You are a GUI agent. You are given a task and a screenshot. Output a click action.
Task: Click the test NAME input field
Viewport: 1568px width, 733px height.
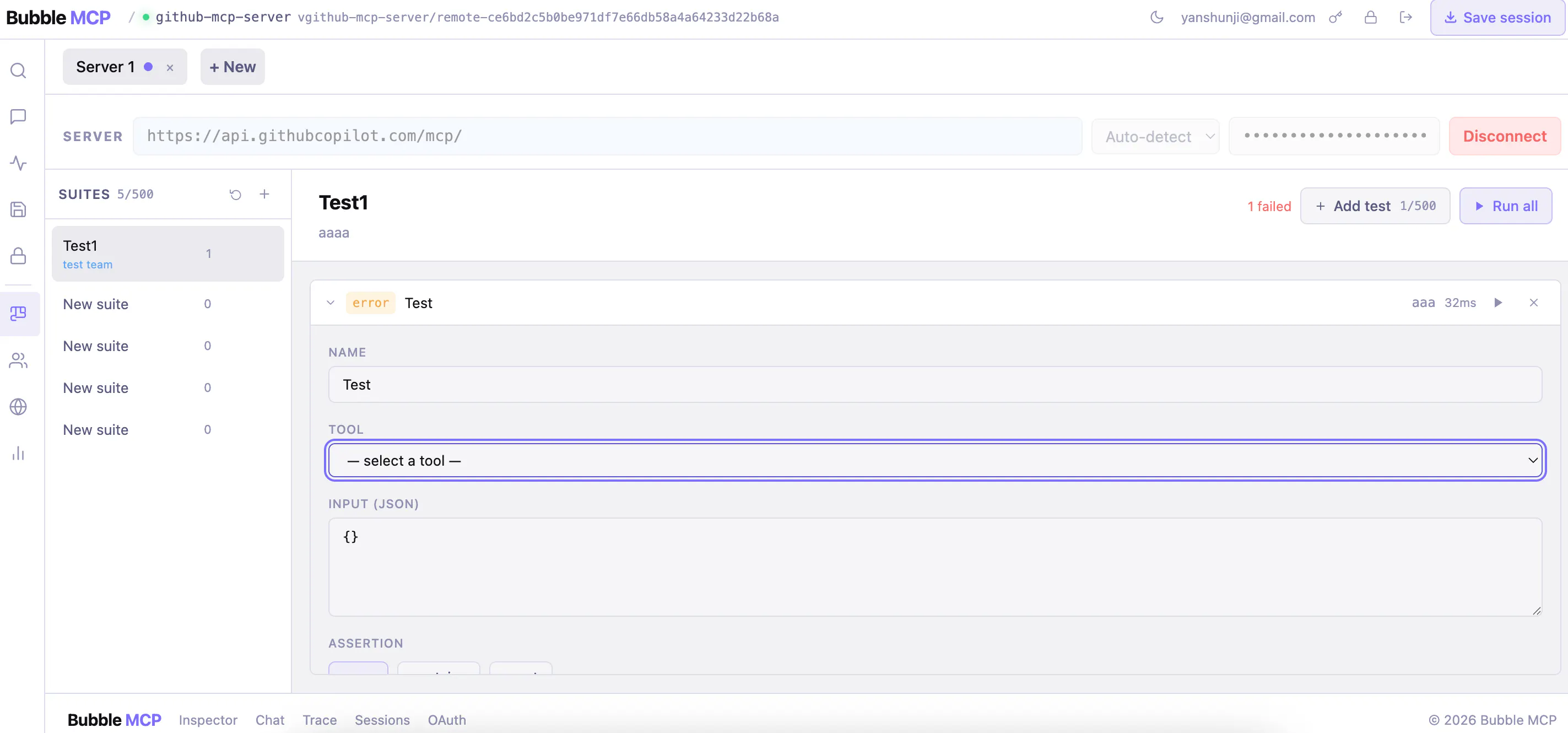pos(935,384)
